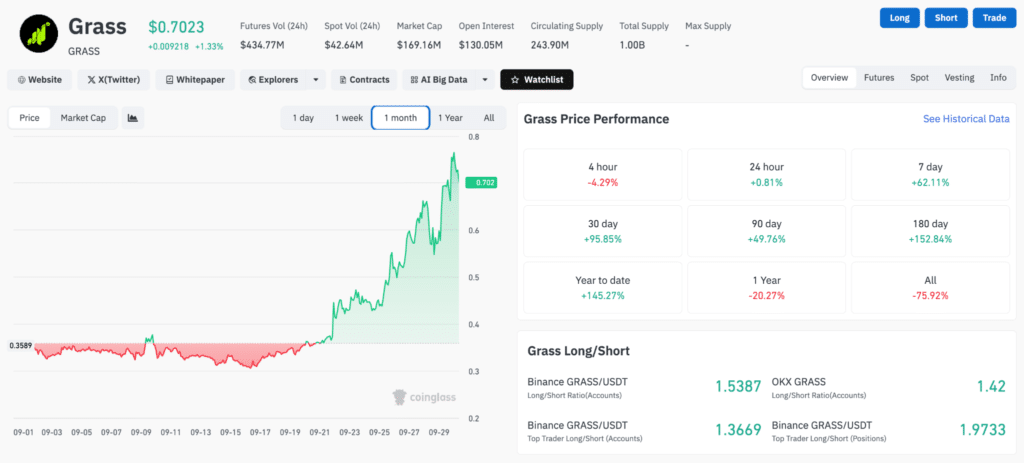The height and width of the screenshot is (463, 1024).
Task: Open the Whitepaper button
Action: click(195, 80)
